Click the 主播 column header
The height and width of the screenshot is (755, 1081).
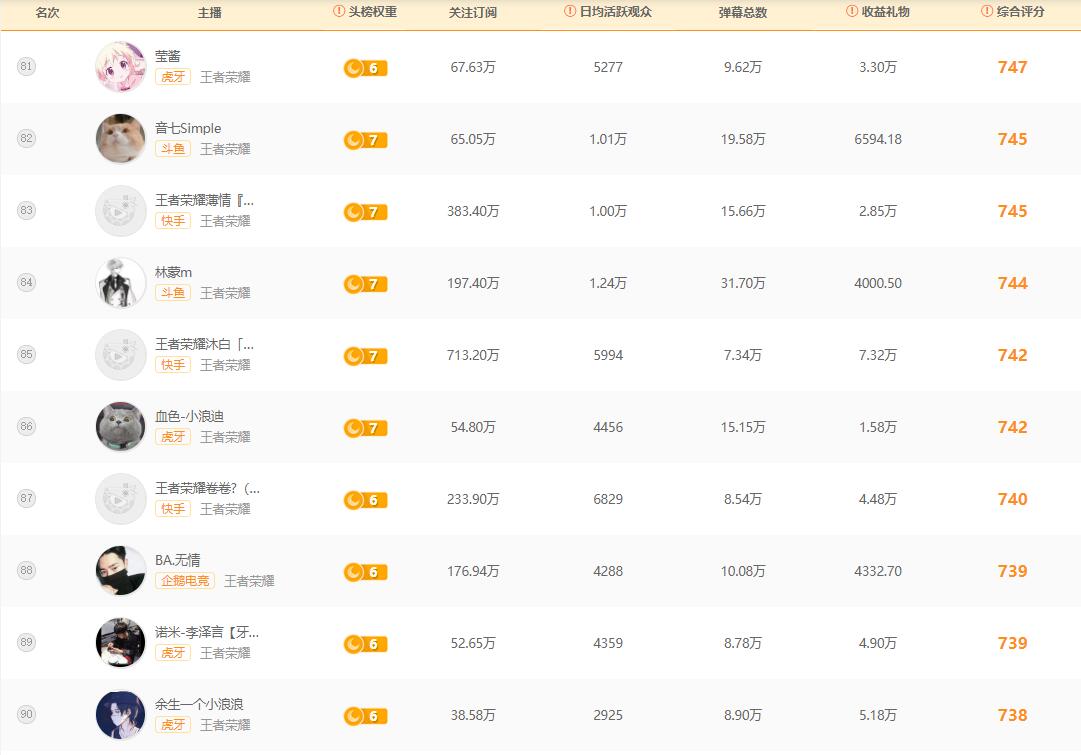(211, 13)
